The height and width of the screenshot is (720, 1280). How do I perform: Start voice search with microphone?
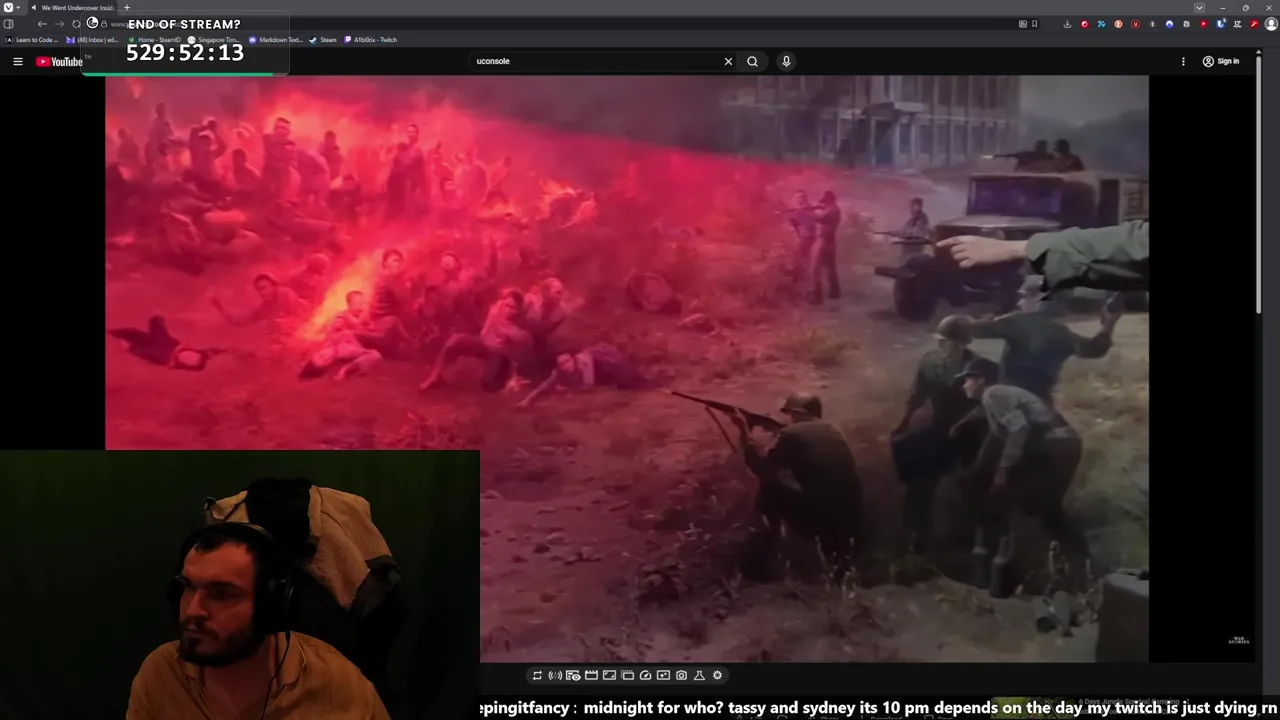786,61
